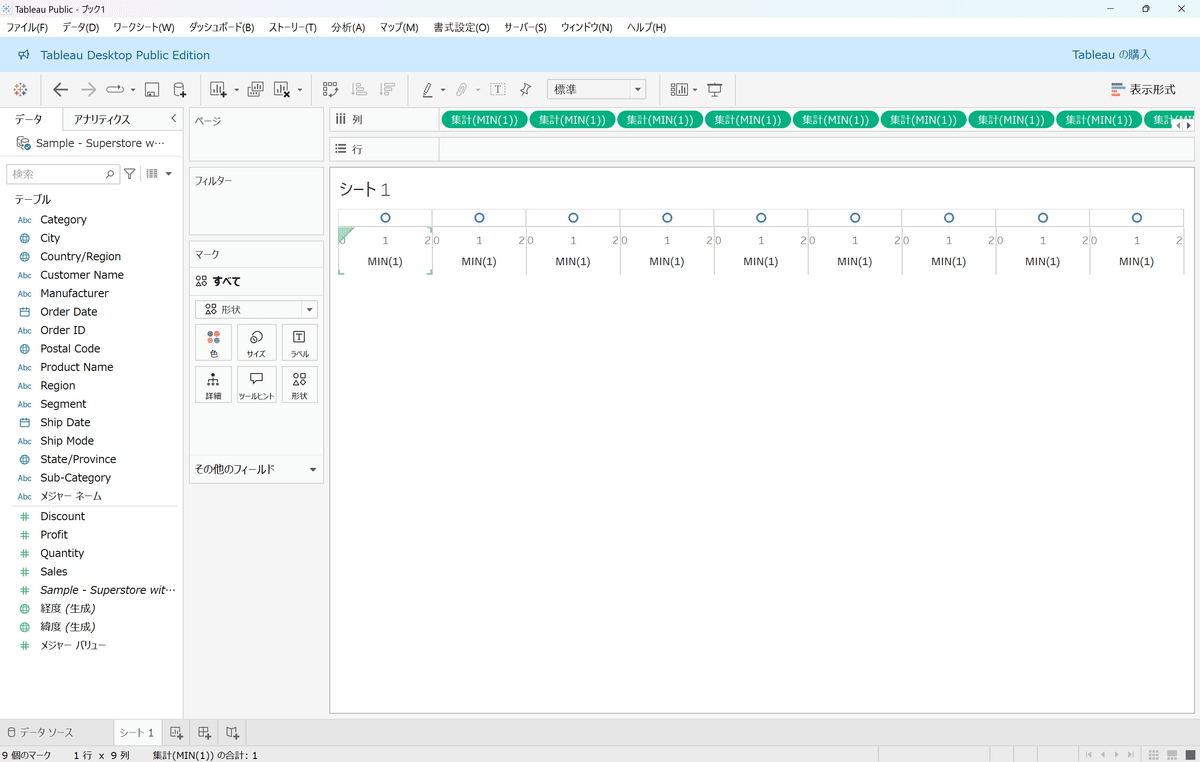Click the シート 1 sheet title

pos(364,190)
